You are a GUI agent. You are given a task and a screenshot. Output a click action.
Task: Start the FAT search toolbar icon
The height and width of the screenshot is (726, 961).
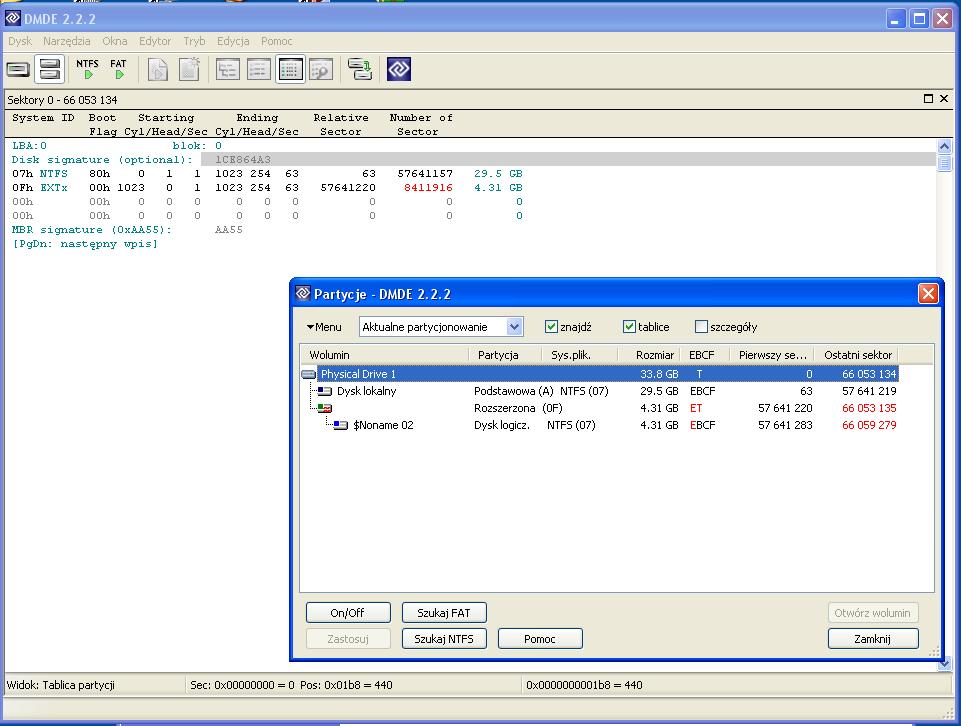118,69
